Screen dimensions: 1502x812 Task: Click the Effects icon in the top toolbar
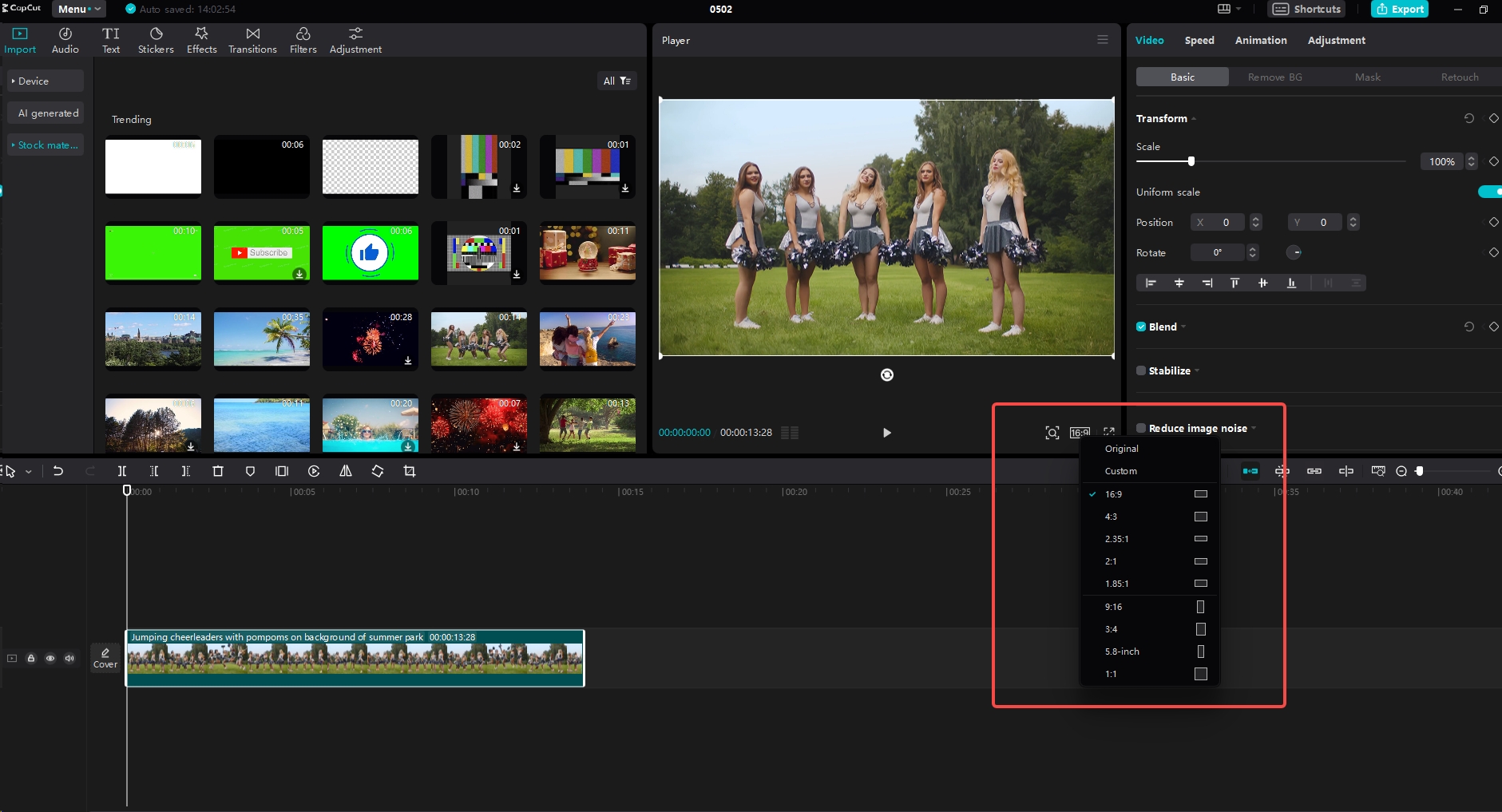(201, 39)
